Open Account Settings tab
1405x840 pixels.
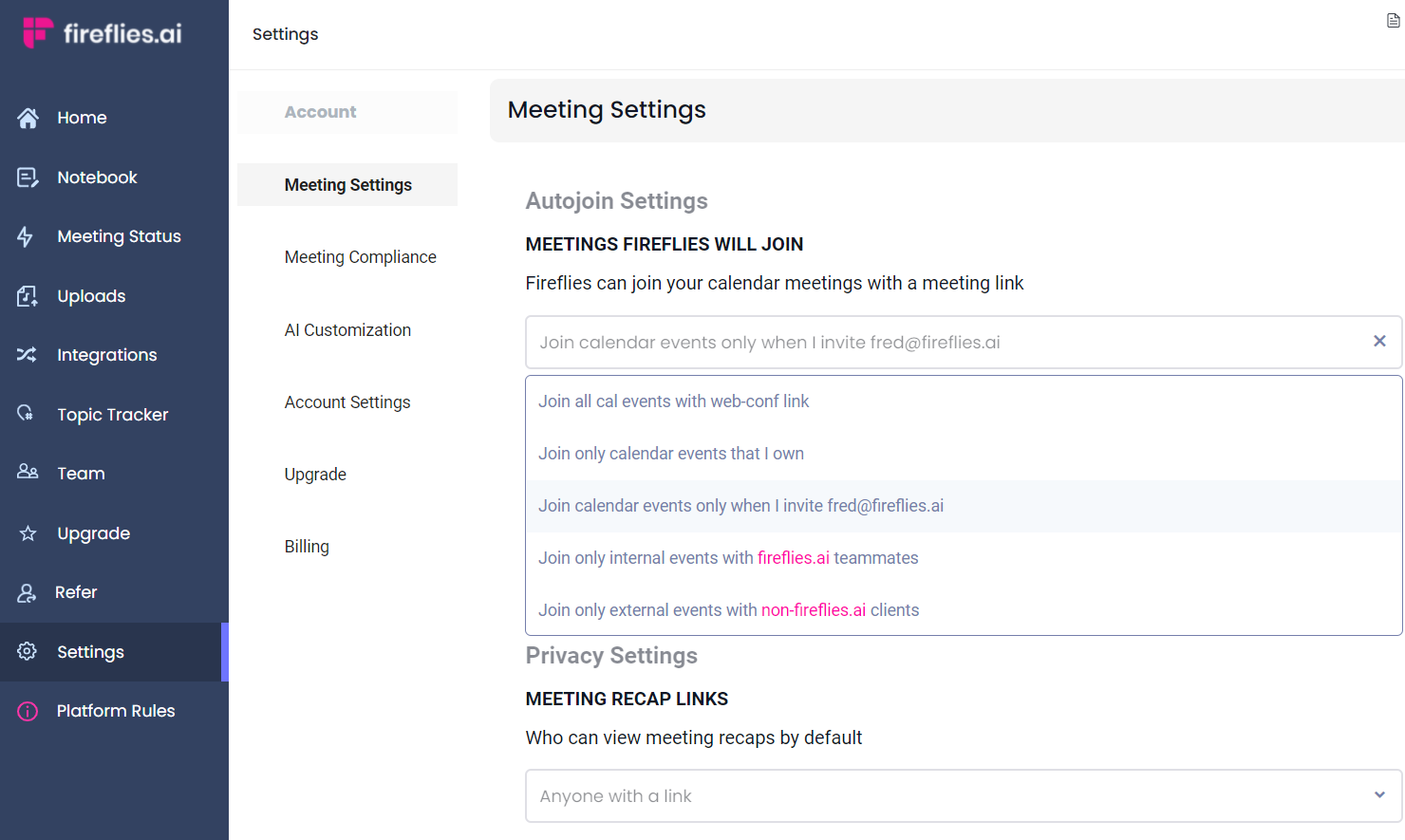[347, 402]
